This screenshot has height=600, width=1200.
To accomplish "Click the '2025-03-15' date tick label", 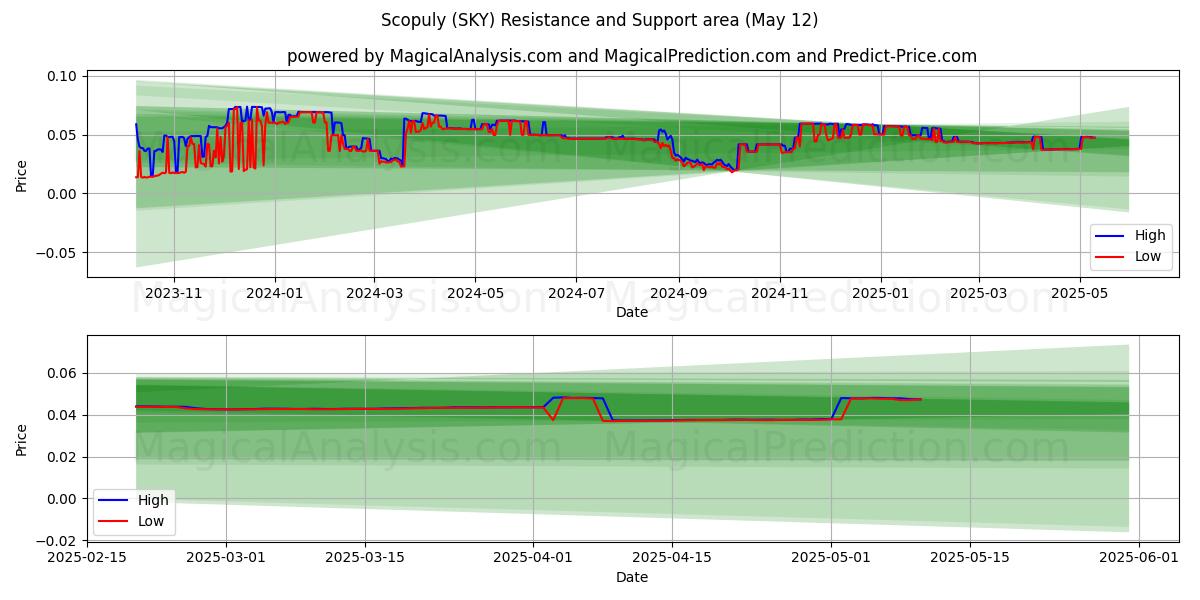I will point(365,558).
